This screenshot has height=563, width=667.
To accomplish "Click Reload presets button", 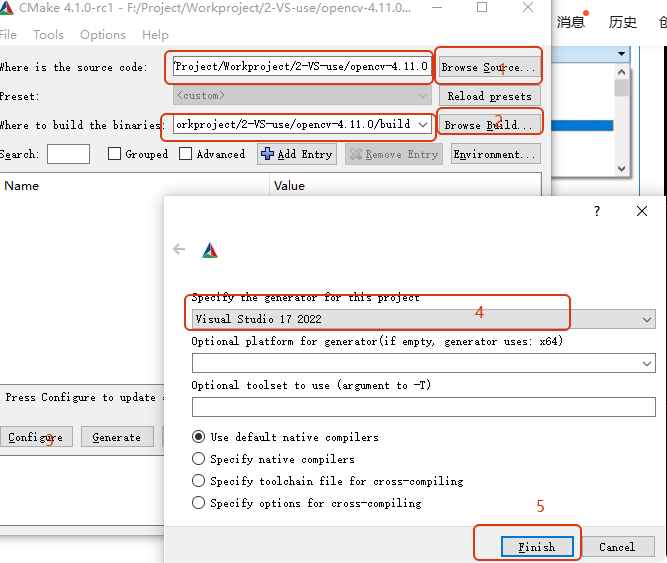I will click(x=489, y=96).
